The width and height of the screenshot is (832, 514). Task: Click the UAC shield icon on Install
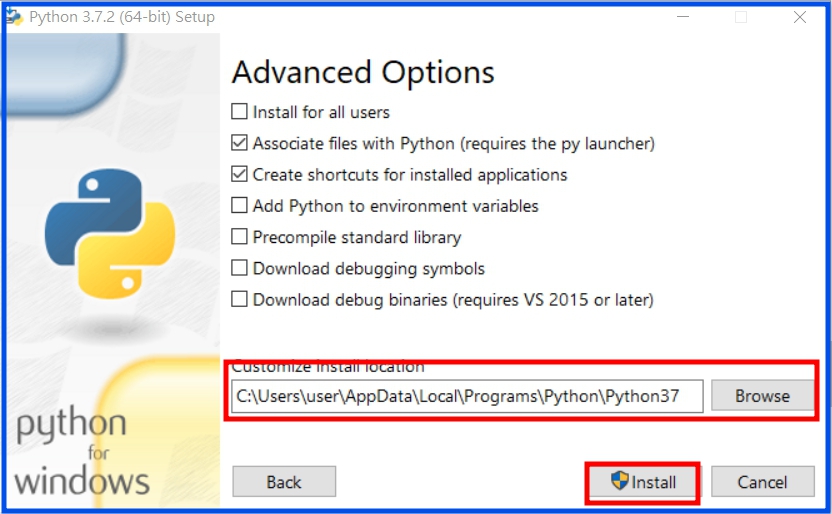point(619,481)
